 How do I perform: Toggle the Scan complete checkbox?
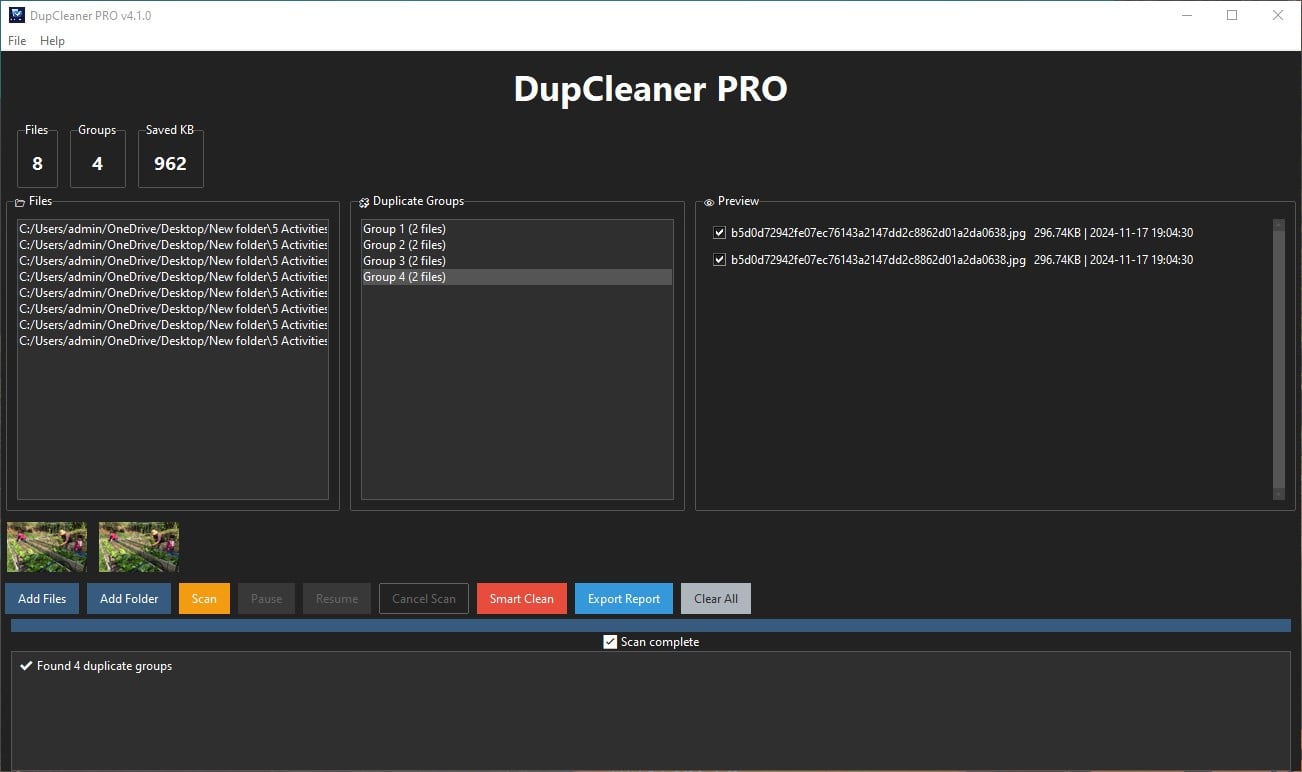(x=609, y=641)
